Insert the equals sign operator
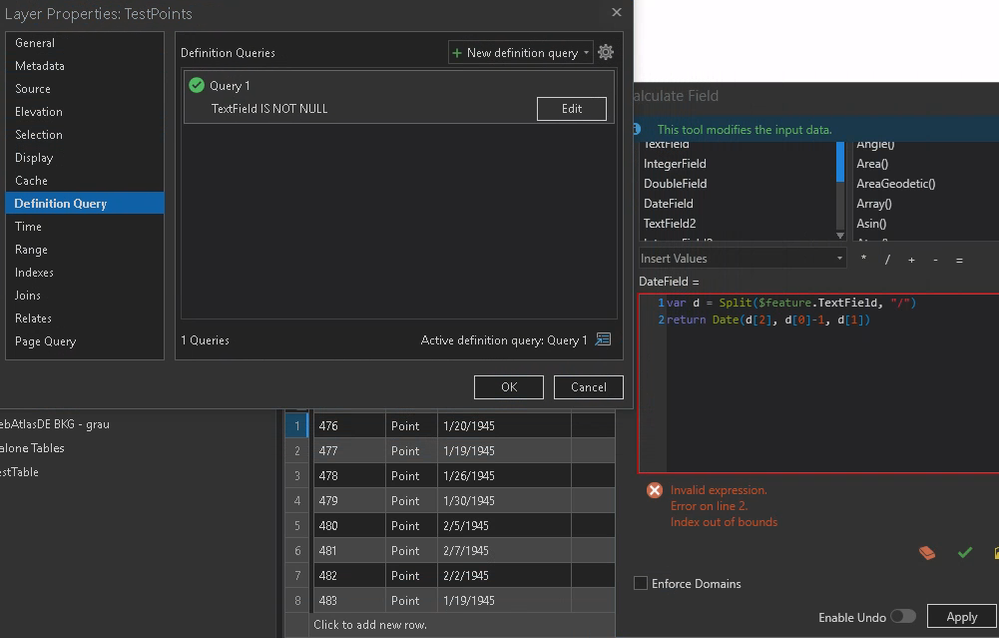Screen dimensions: 999x638 tap(959, 260)
